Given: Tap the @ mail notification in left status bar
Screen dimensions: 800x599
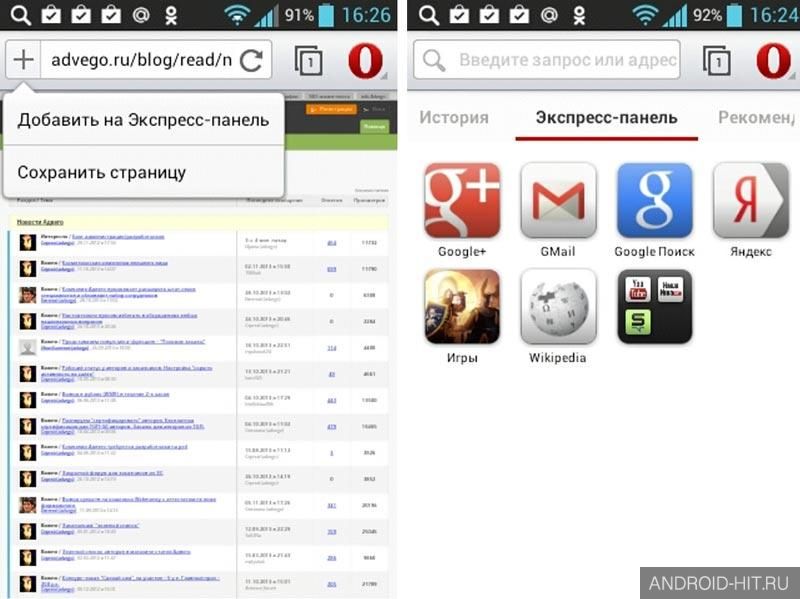Looking at the screenshot, I should coord(141,15).
